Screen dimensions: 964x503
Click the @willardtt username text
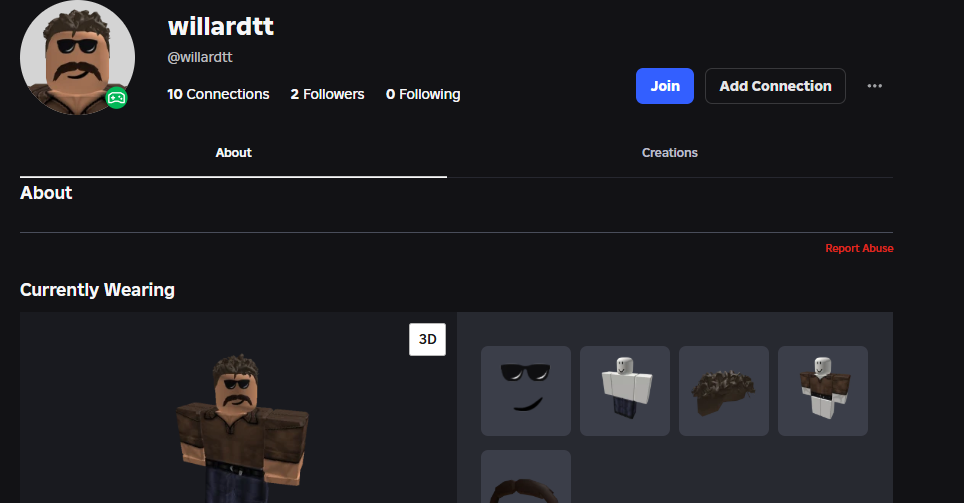[x=200, y=57]
